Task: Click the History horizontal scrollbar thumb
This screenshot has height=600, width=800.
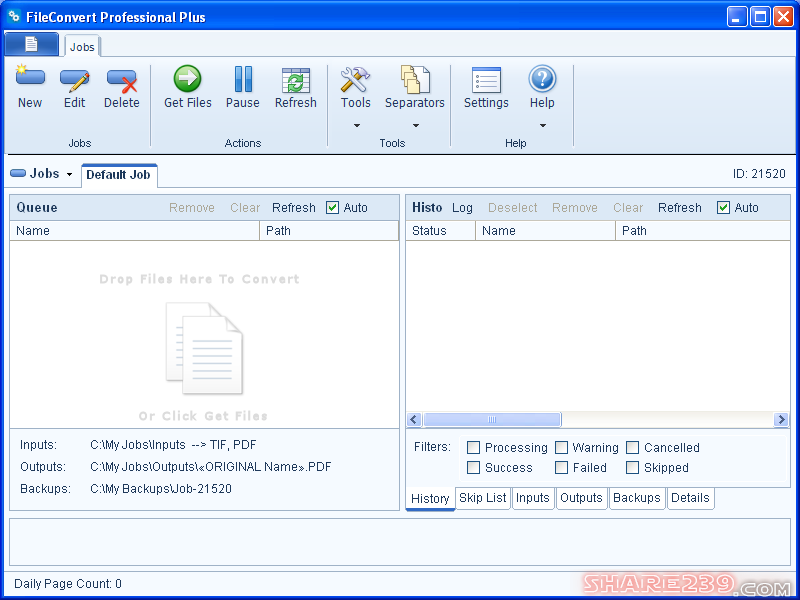Action: coord(492,419)
